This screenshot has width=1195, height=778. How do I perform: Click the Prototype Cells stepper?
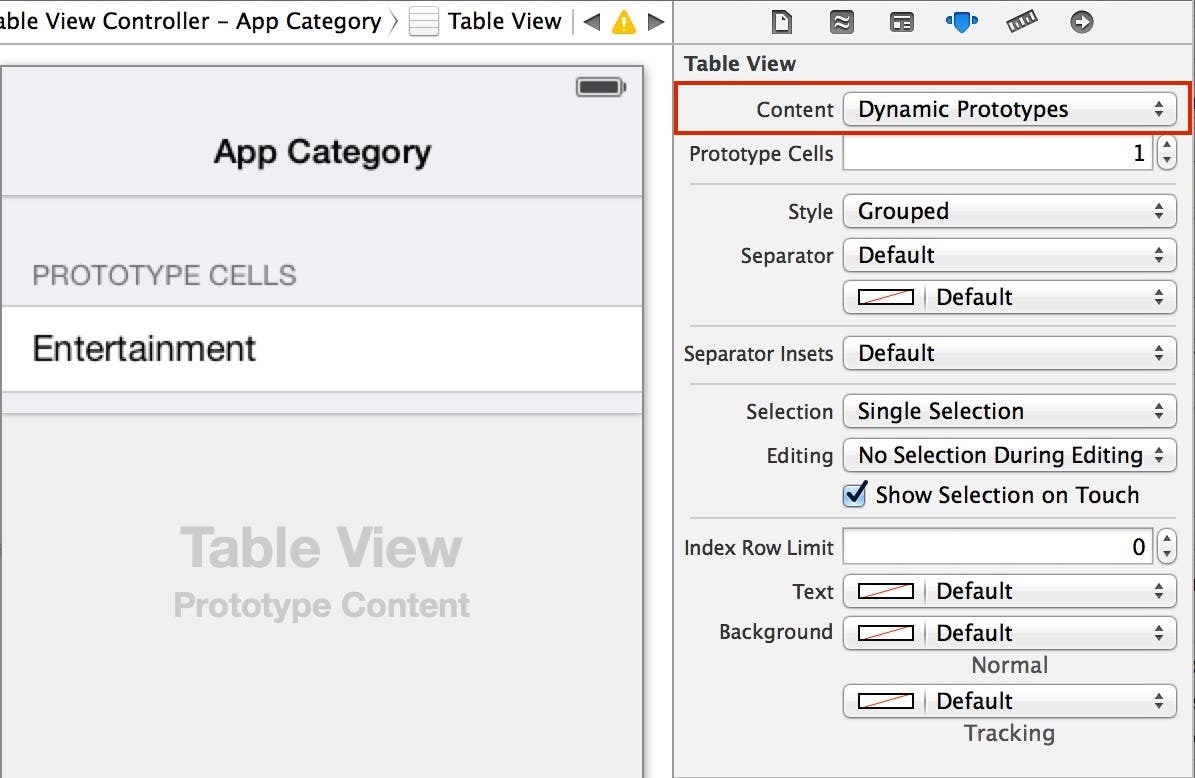tap(1166, 154)
